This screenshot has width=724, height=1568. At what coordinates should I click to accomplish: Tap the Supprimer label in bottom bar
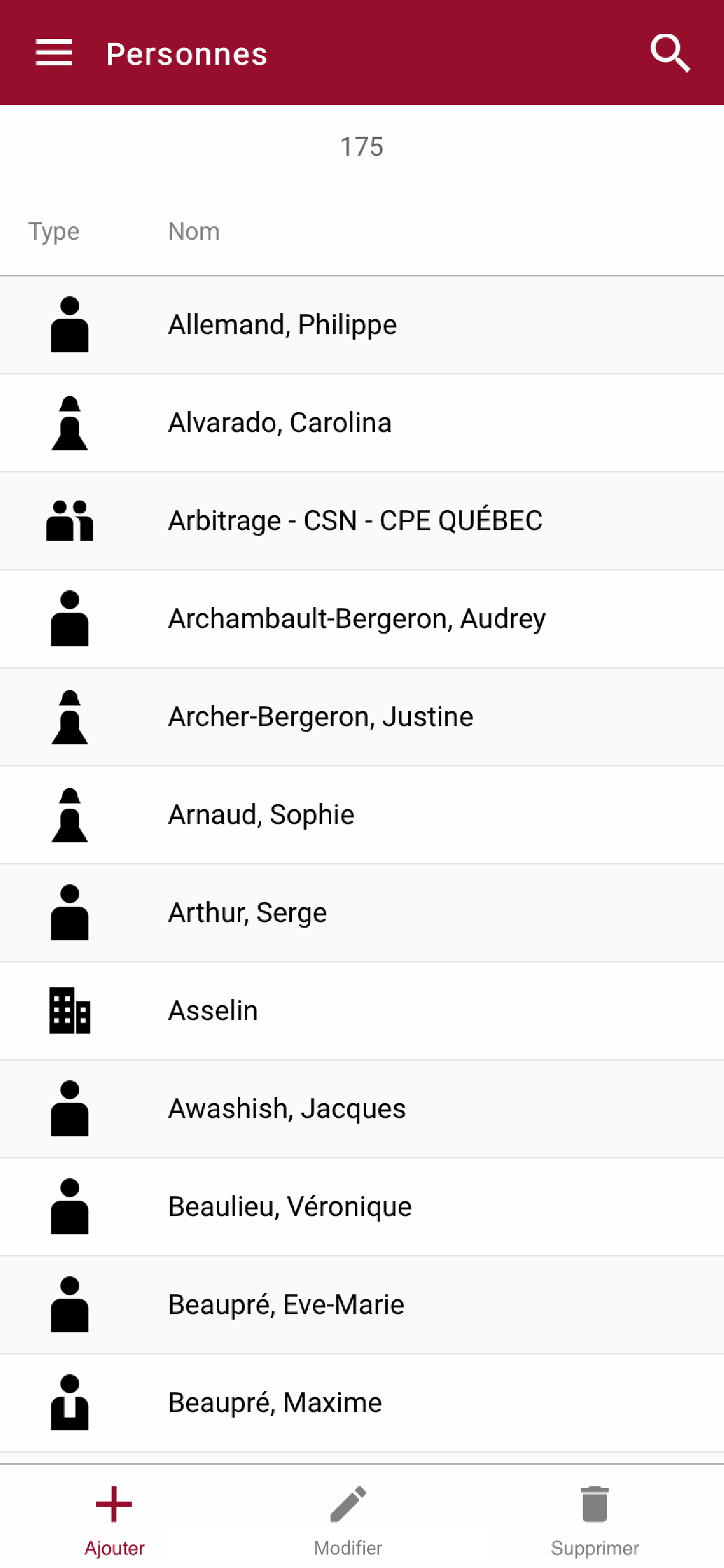(x=595, y=1548)
